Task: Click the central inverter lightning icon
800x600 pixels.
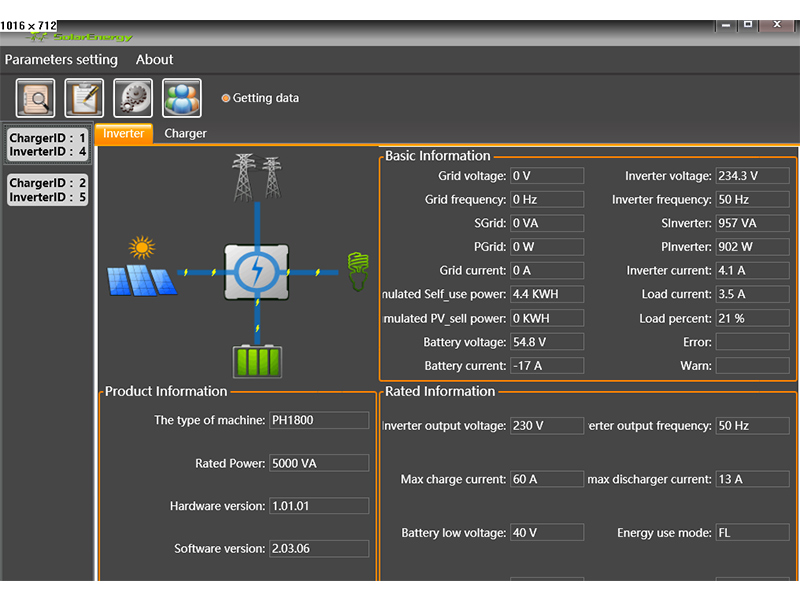Action: pyautogui.click(x=257, y=271)
